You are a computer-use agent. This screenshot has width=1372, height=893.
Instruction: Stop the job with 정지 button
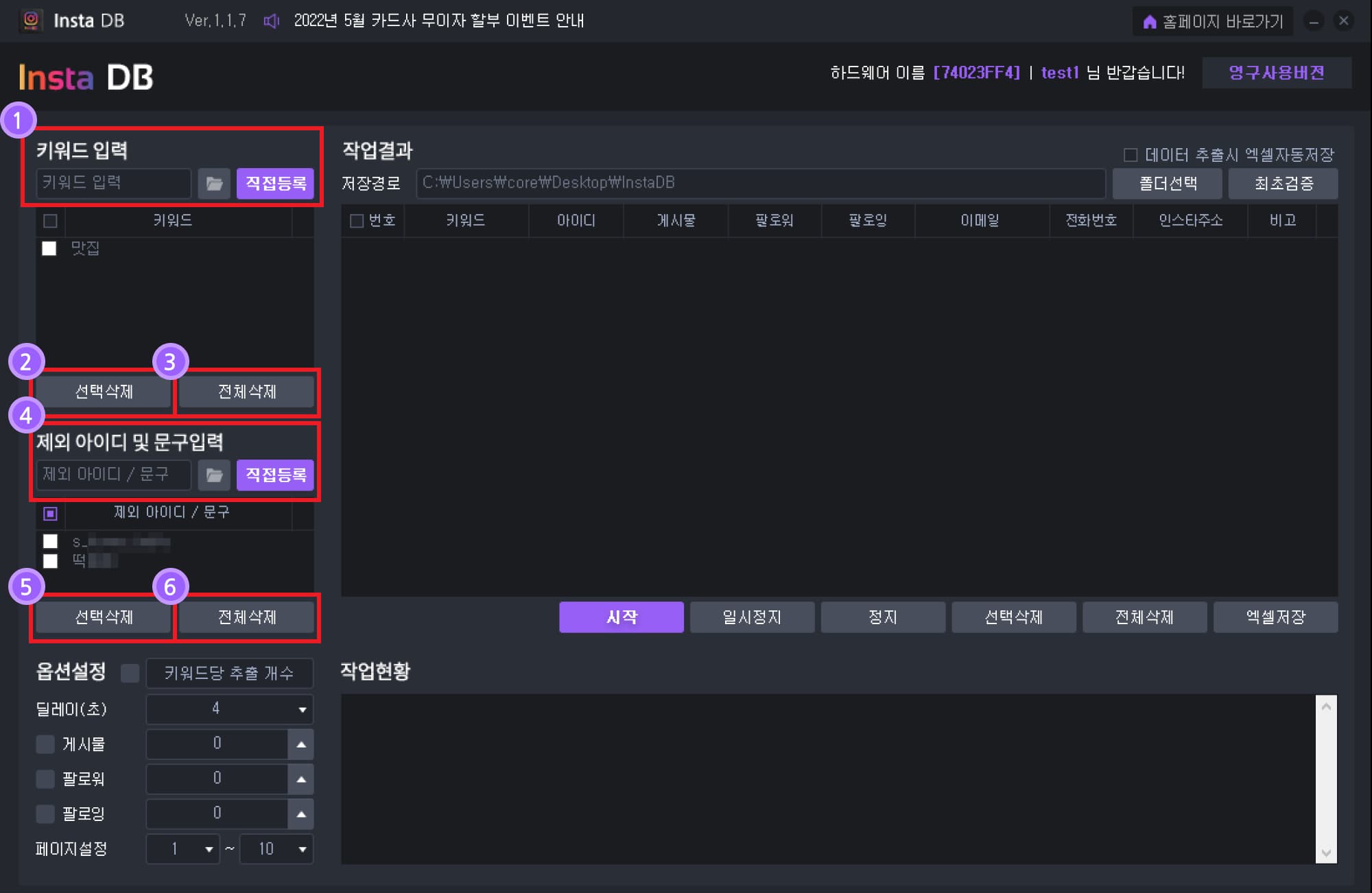click(883, 617)
